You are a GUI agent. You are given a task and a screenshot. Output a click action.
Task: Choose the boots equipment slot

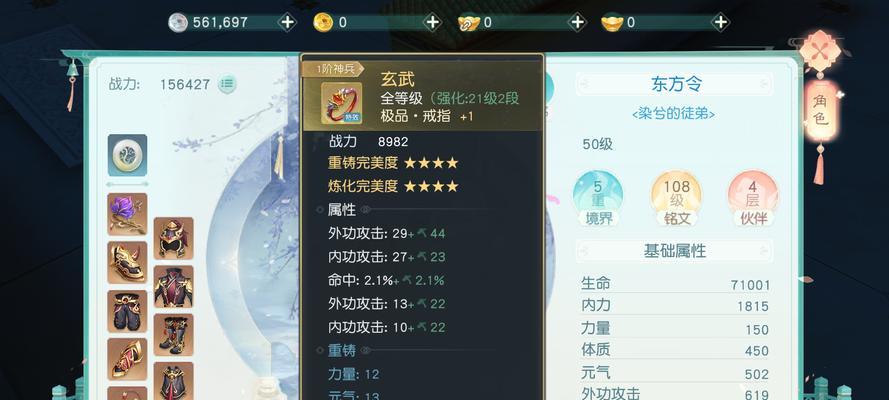(173, 335)
